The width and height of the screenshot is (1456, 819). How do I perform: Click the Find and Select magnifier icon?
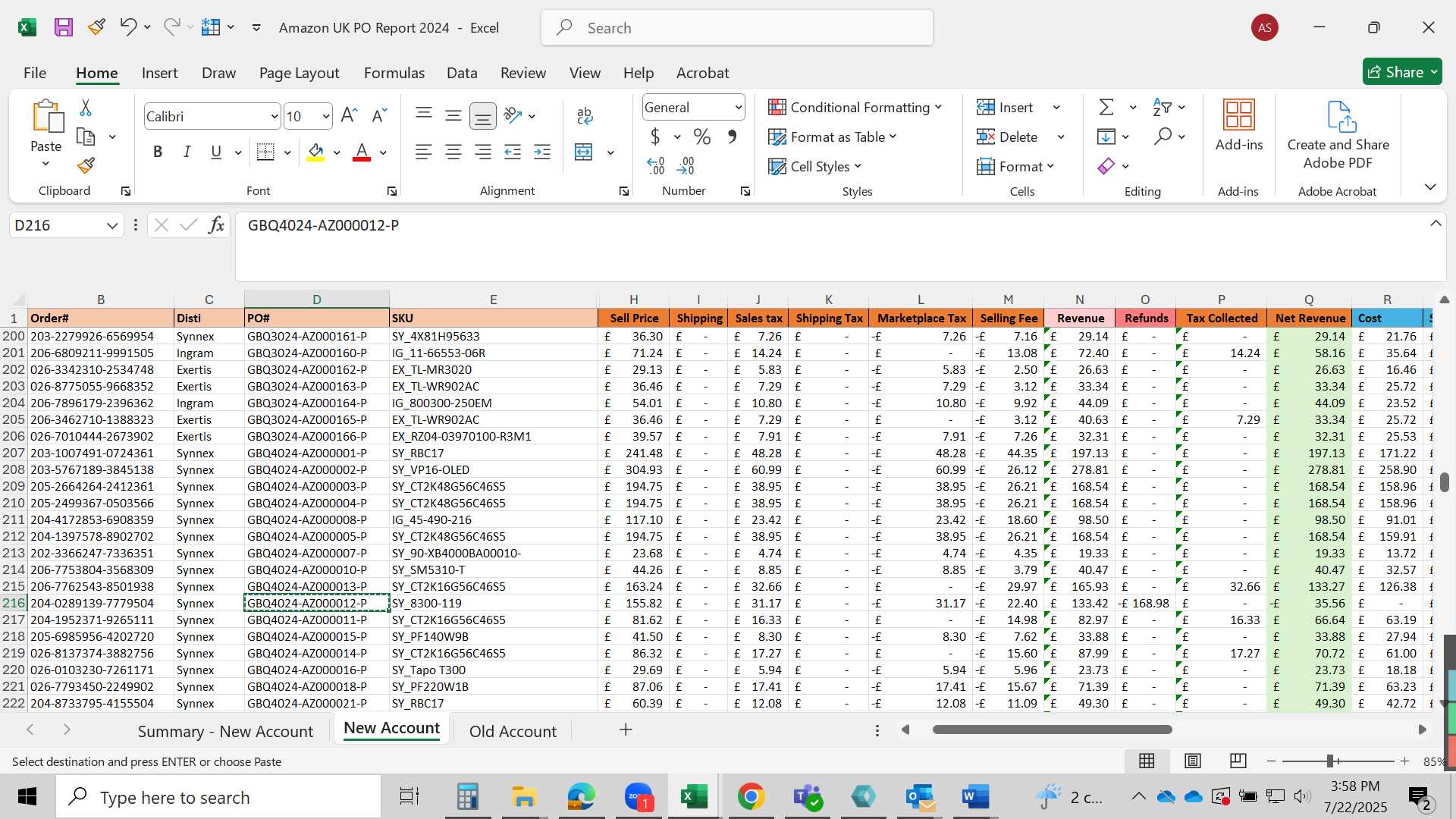[x=1163, y=136]
